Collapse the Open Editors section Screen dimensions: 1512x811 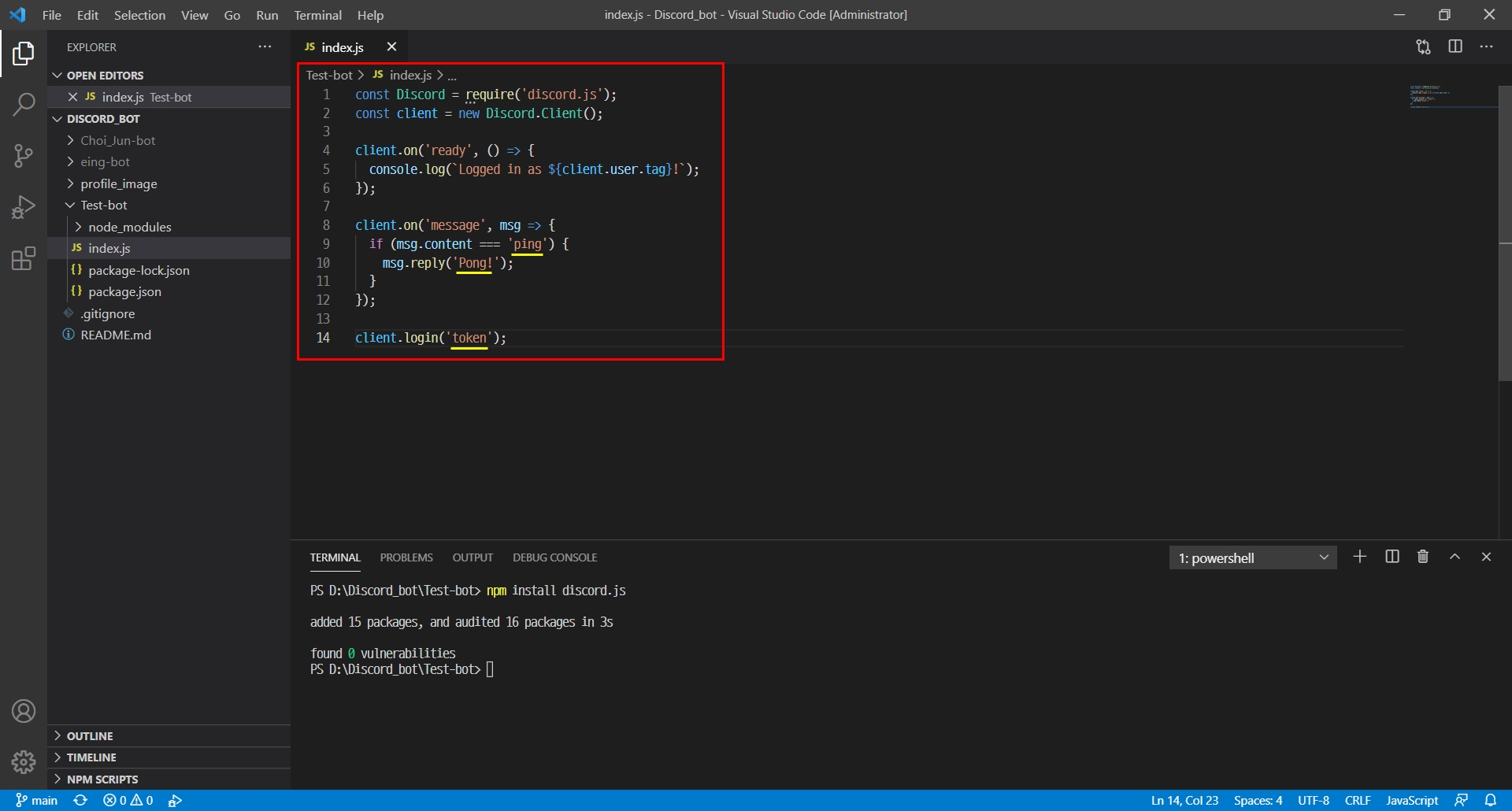tap(169, 76)
